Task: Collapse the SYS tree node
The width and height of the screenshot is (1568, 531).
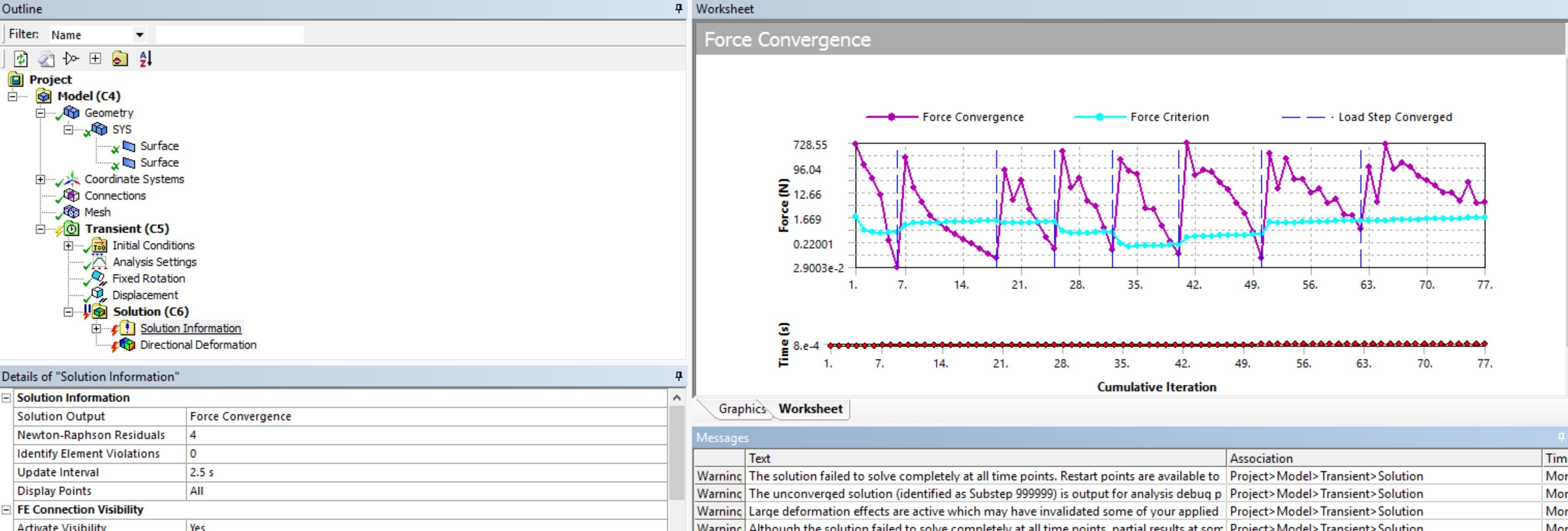Action: (x=68, y=129)
